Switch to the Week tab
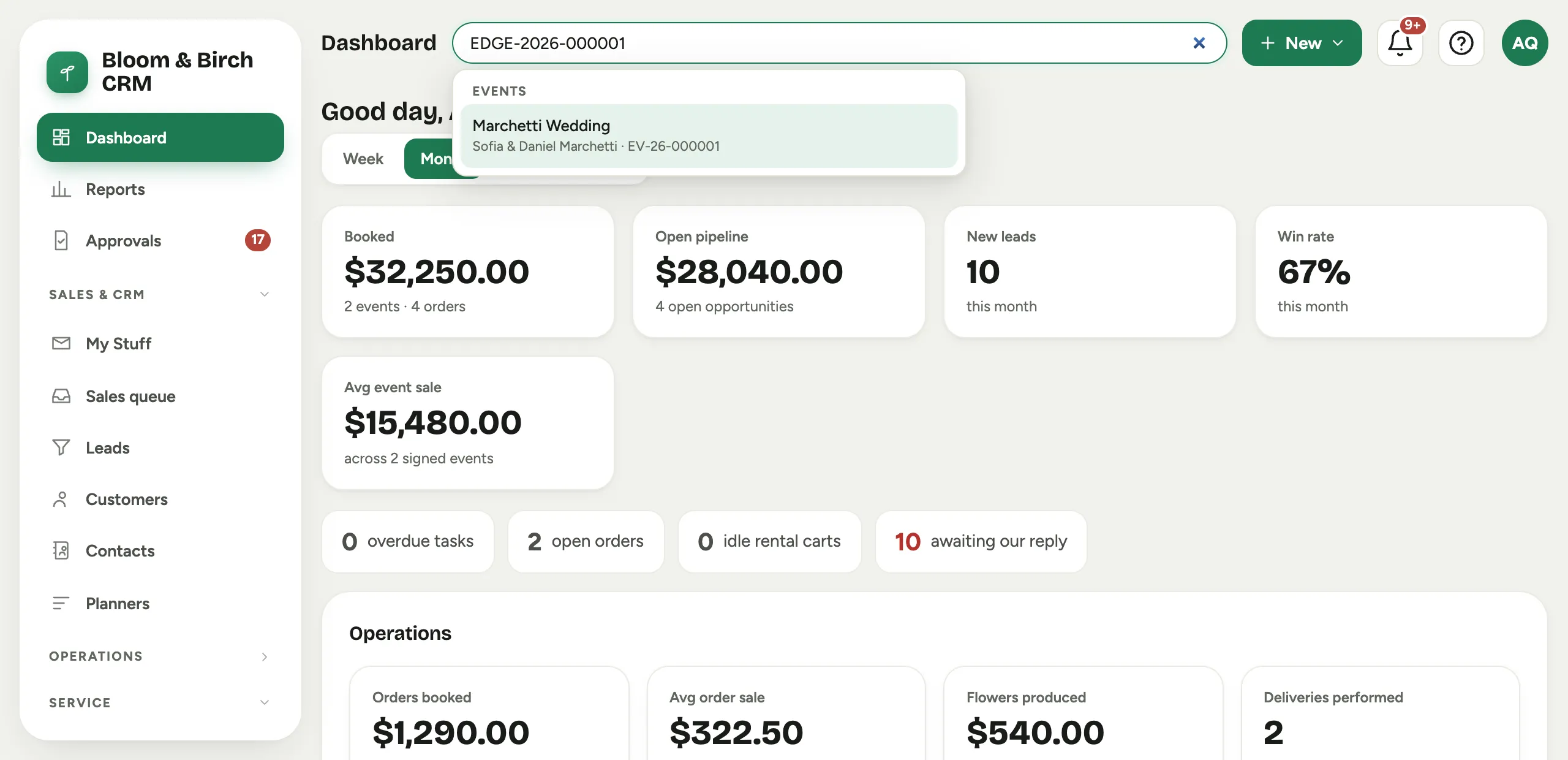 point(363,159)
